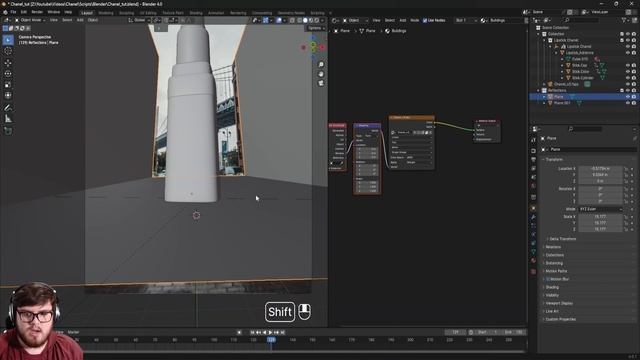Click the Rotation X value field
Image resolution: width=640 pixels, height=360 pixels.
pyautogui.click(x=600, y=189)
